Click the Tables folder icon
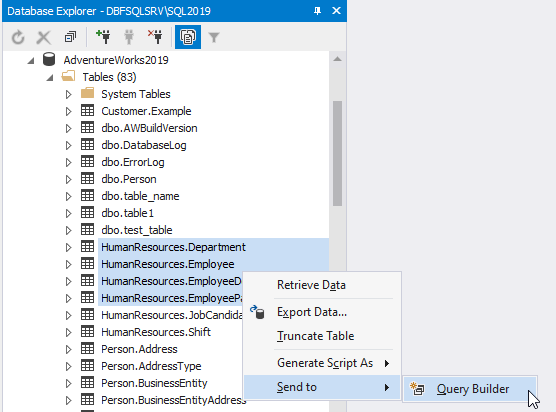This screenshot has height=412, width=556. pos(68,76)
